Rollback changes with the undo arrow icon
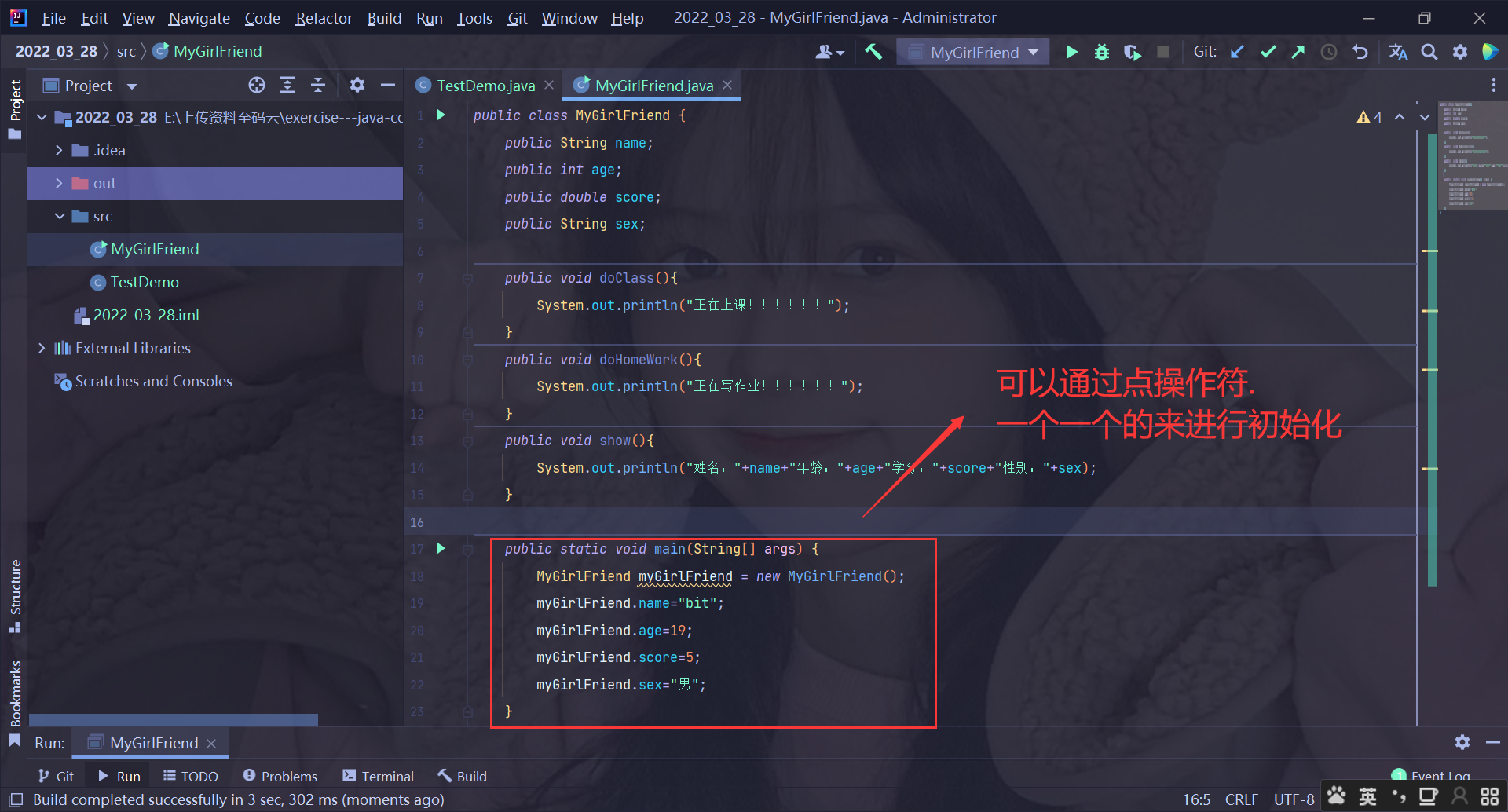Image resolution: width=1508 pixels, height=812 pixels. point(1360,52)
